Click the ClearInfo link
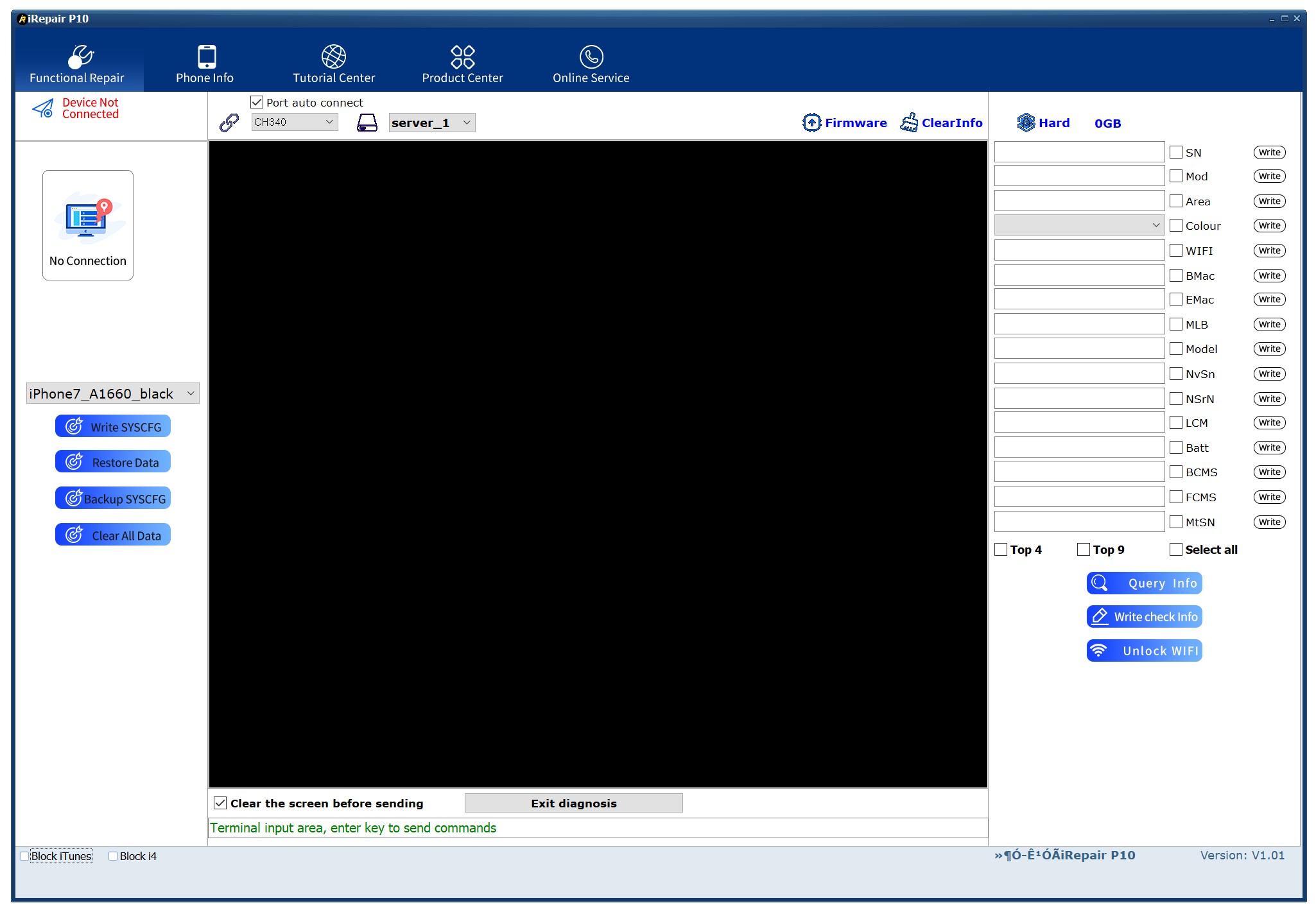Image resolution: width=1316 pixels, height=912 pixels. 952,123
